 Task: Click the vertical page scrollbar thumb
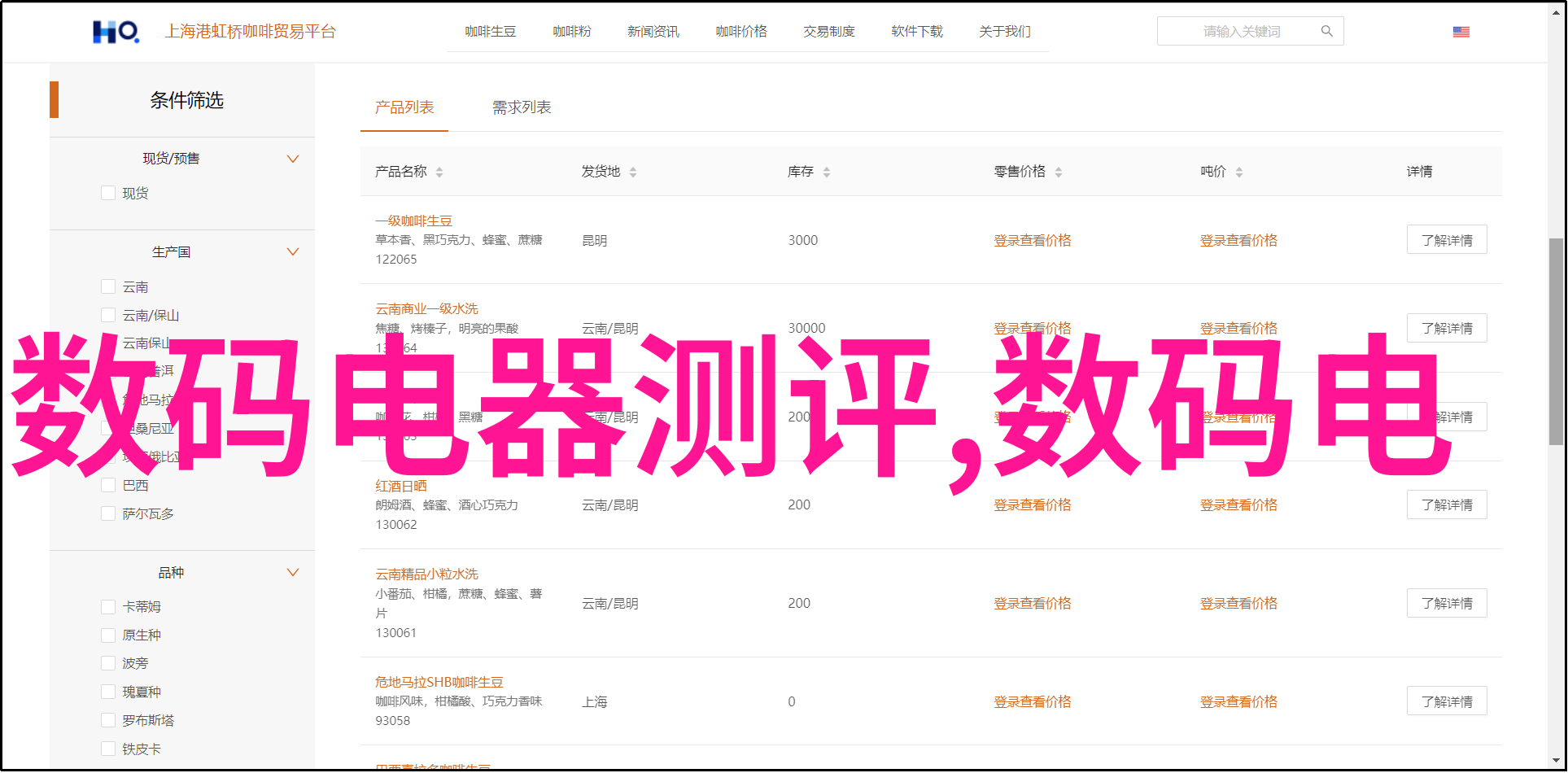[1556, 342]
